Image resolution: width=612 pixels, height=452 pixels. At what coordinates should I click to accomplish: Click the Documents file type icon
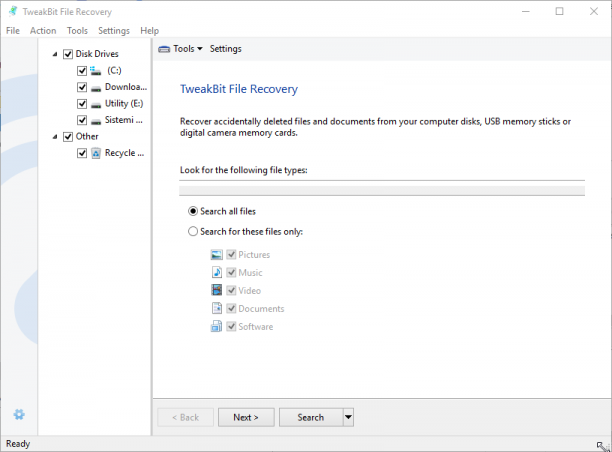point(217,308)
